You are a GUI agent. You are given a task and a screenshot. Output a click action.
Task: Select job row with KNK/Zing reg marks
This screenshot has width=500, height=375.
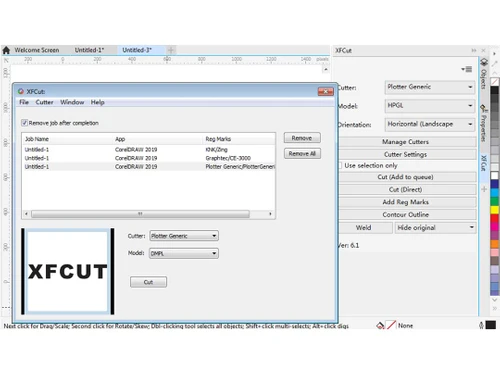[149, 149]
